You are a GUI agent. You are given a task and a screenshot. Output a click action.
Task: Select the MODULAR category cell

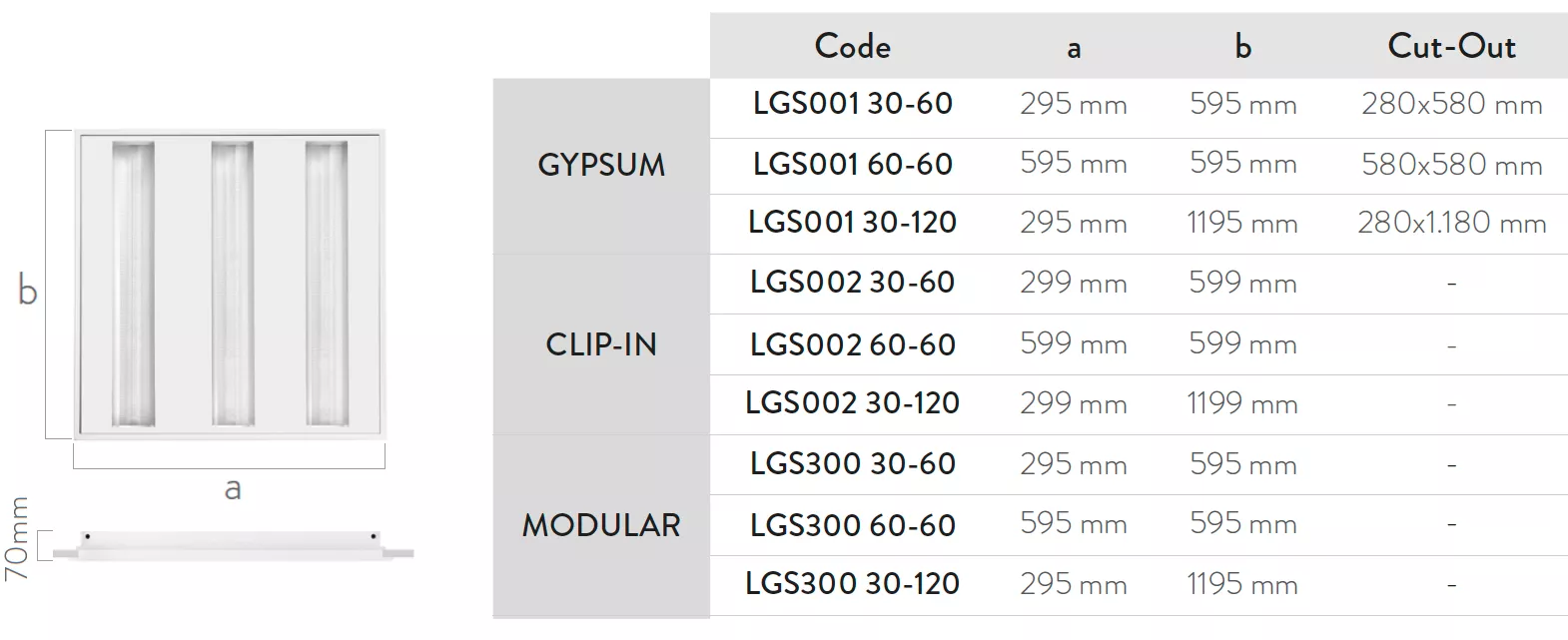point(601,525)
